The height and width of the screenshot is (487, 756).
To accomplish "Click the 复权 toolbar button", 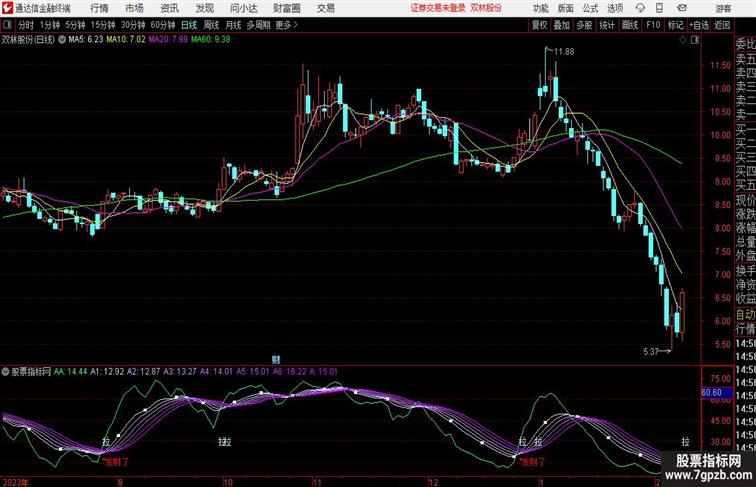I will click(x=540, y=25).
